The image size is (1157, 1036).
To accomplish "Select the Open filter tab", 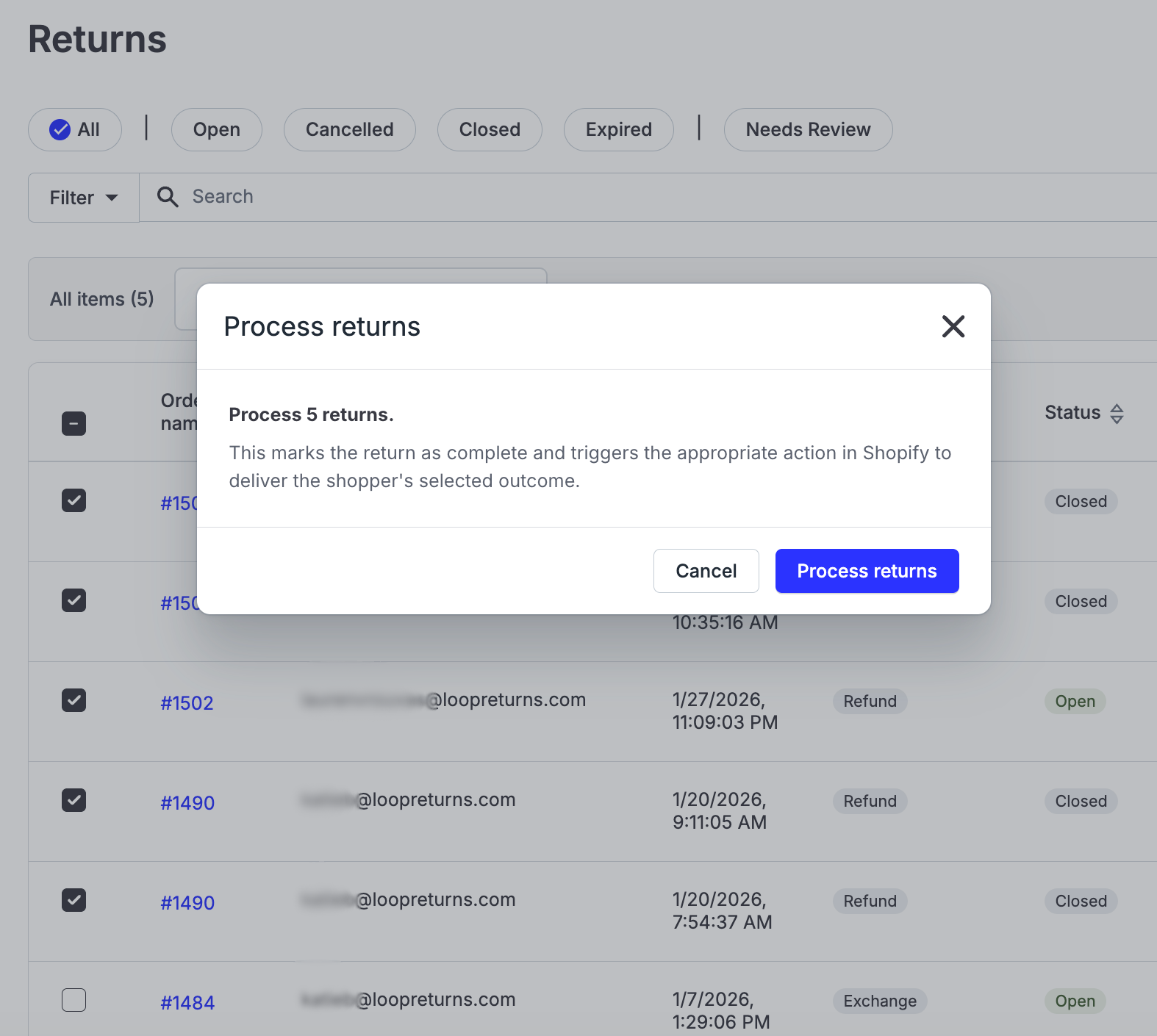I will 216,130.
